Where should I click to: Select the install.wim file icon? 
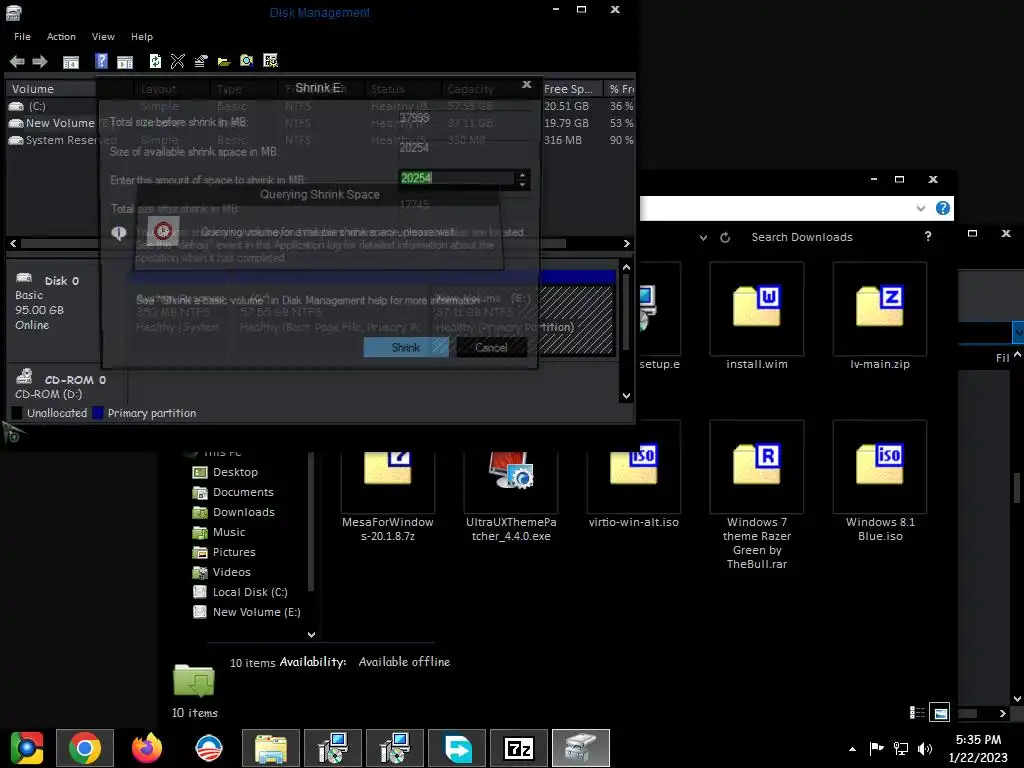(757, 308)
